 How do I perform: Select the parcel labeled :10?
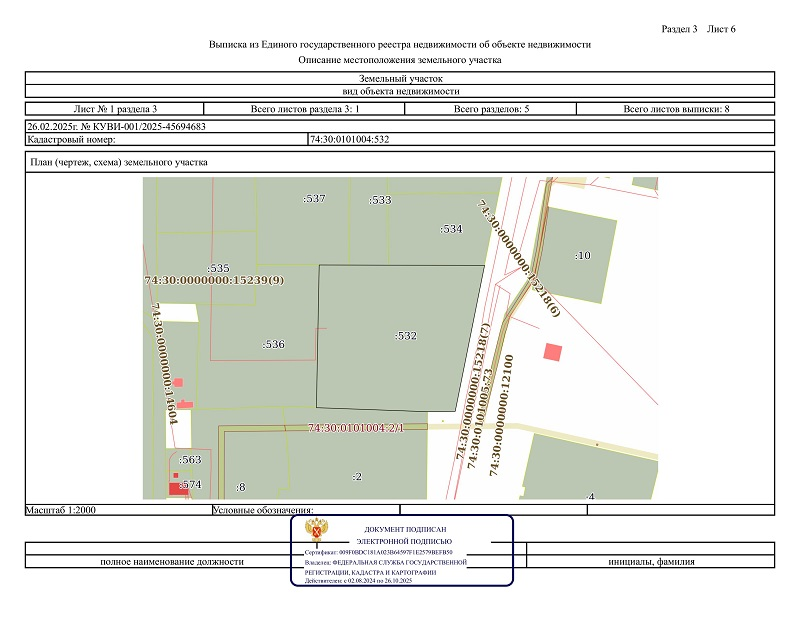(x=581, y=255)
